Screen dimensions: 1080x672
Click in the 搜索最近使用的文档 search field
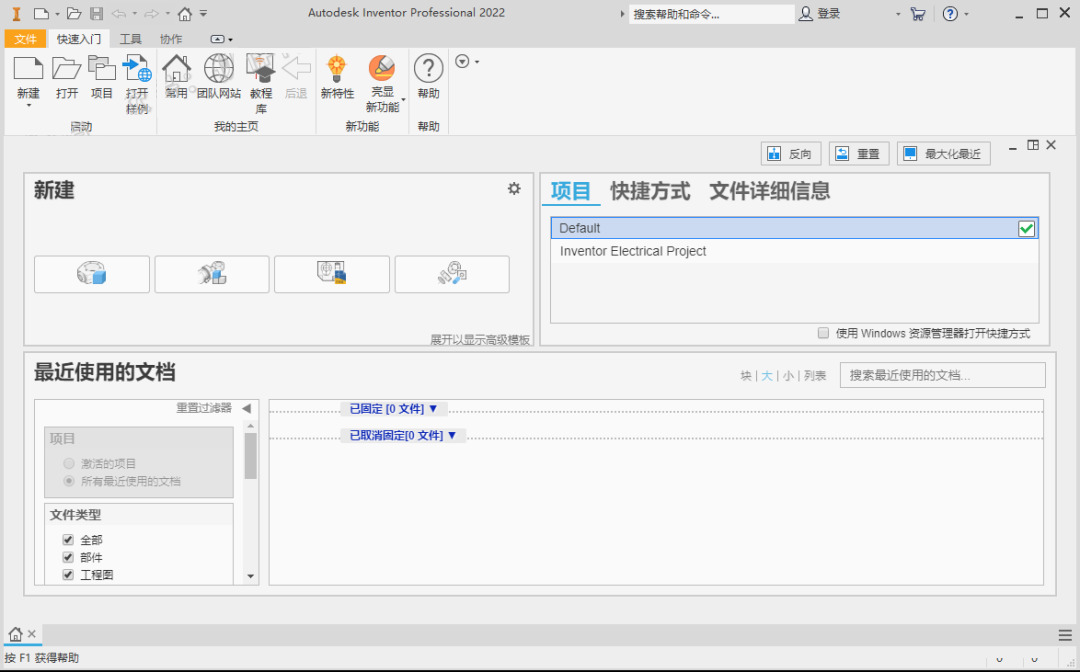click(942, 375)
